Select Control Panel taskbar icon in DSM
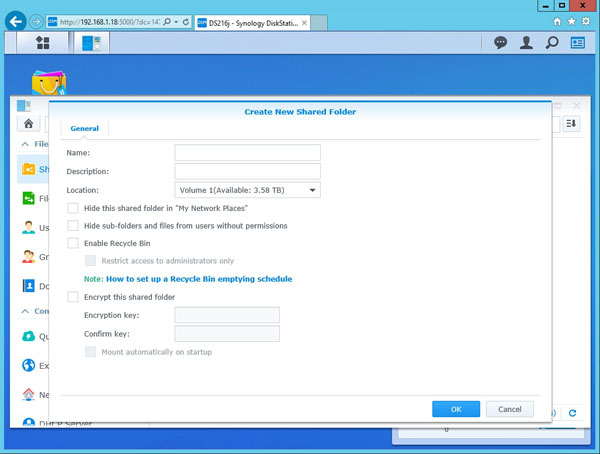The width and height of the screenshot is (600, 454). tap(91, 43)
